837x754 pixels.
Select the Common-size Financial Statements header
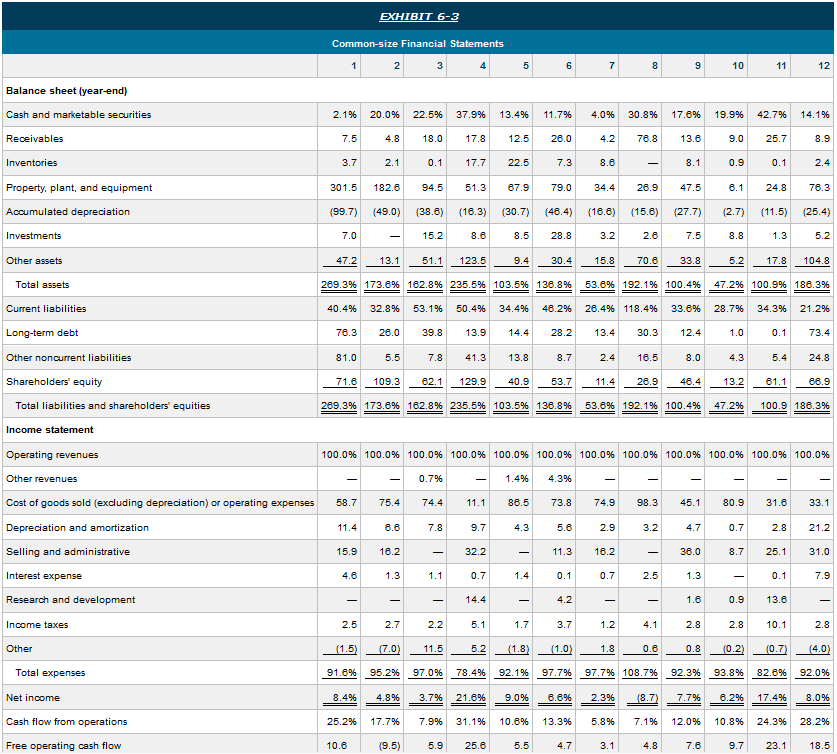click(418, 42)
